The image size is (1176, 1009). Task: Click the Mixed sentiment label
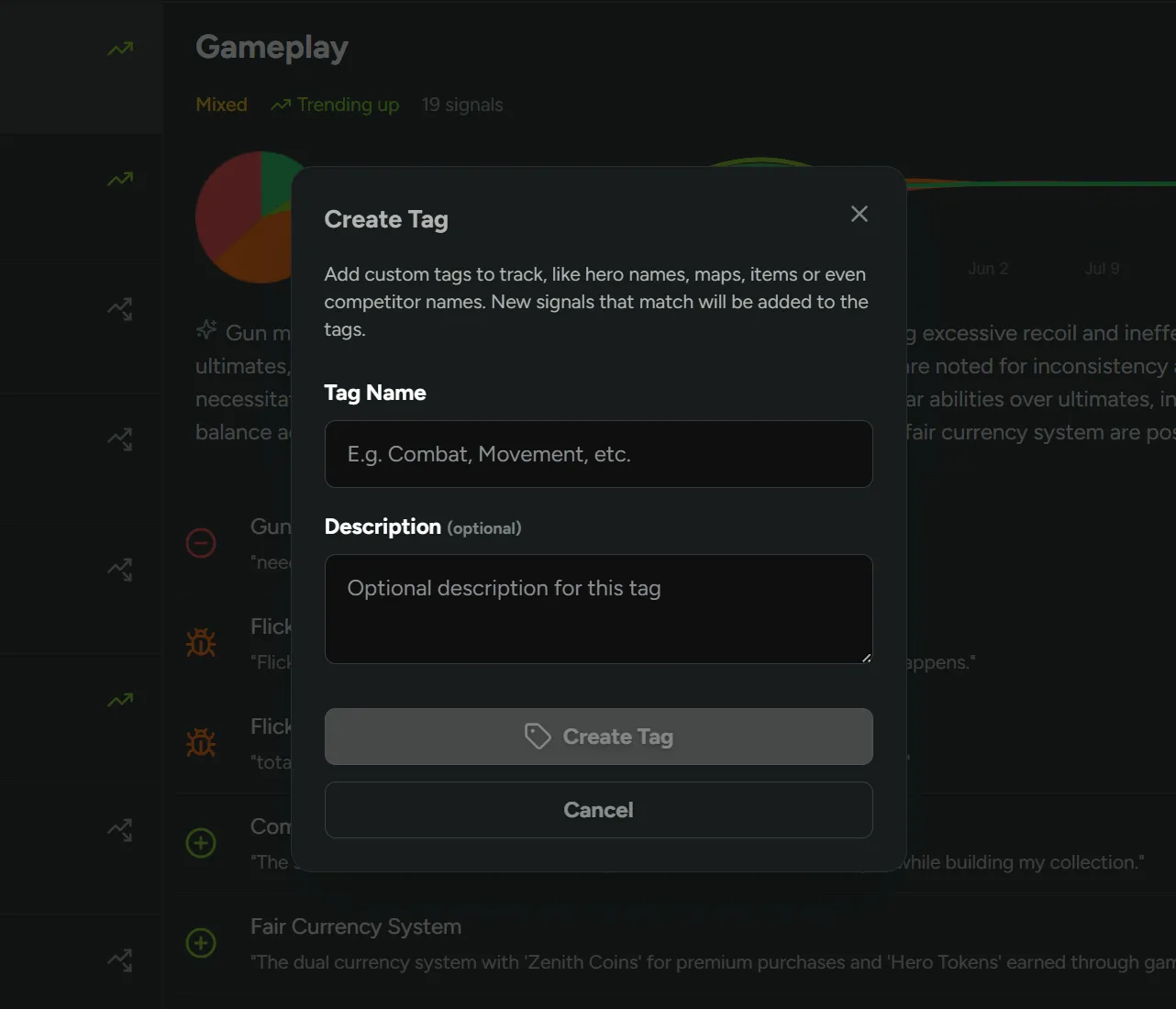(x=221, y=105)
